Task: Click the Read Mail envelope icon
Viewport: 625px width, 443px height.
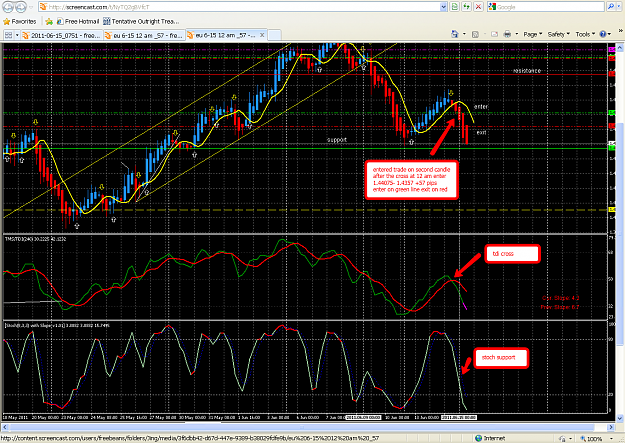Action: [494, 34]
